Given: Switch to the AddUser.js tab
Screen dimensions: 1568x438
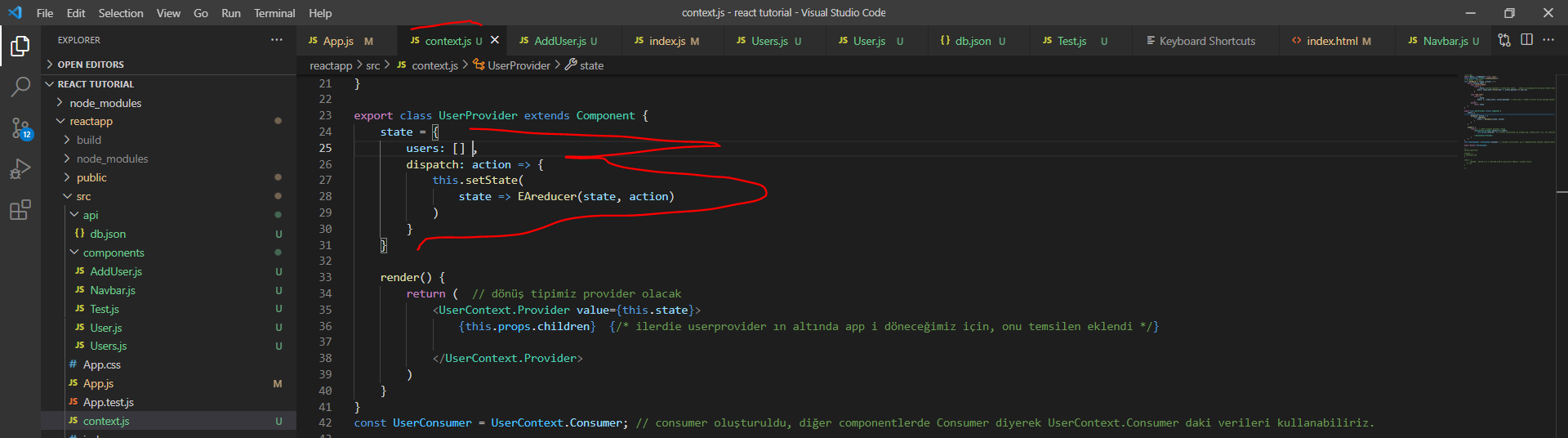Looking at the screenshot, I should pyautogui.click(x=559, y=41).
